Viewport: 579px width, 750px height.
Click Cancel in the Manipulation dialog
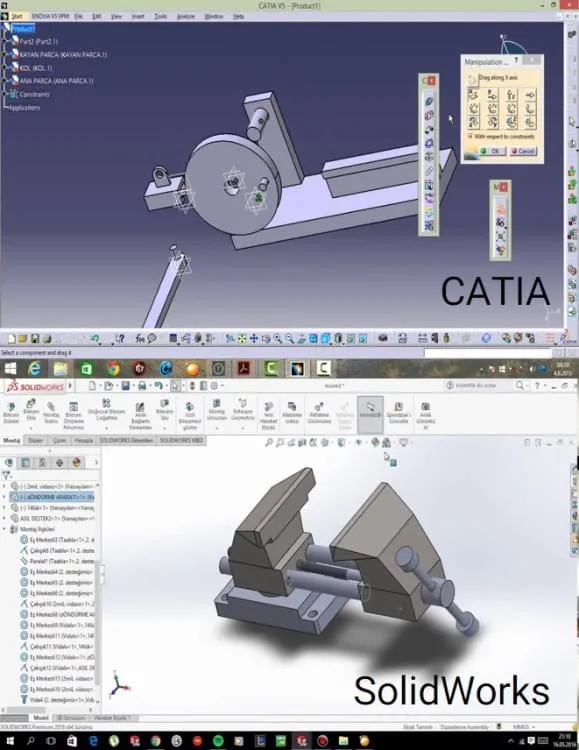point(523,151)
